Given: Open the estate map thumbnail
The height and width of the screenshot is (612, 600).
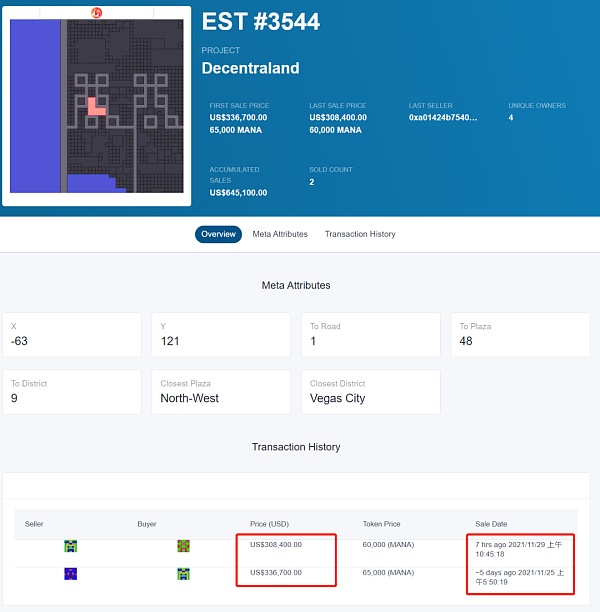Looking at the screenshot, I should (97, 106).
